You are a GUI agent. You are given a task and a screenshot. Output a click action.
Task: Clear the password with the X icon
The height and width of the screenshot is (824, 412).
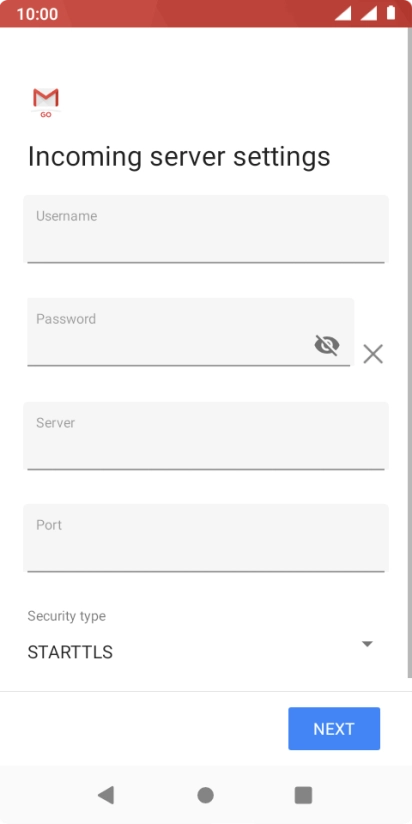[373, 354]
